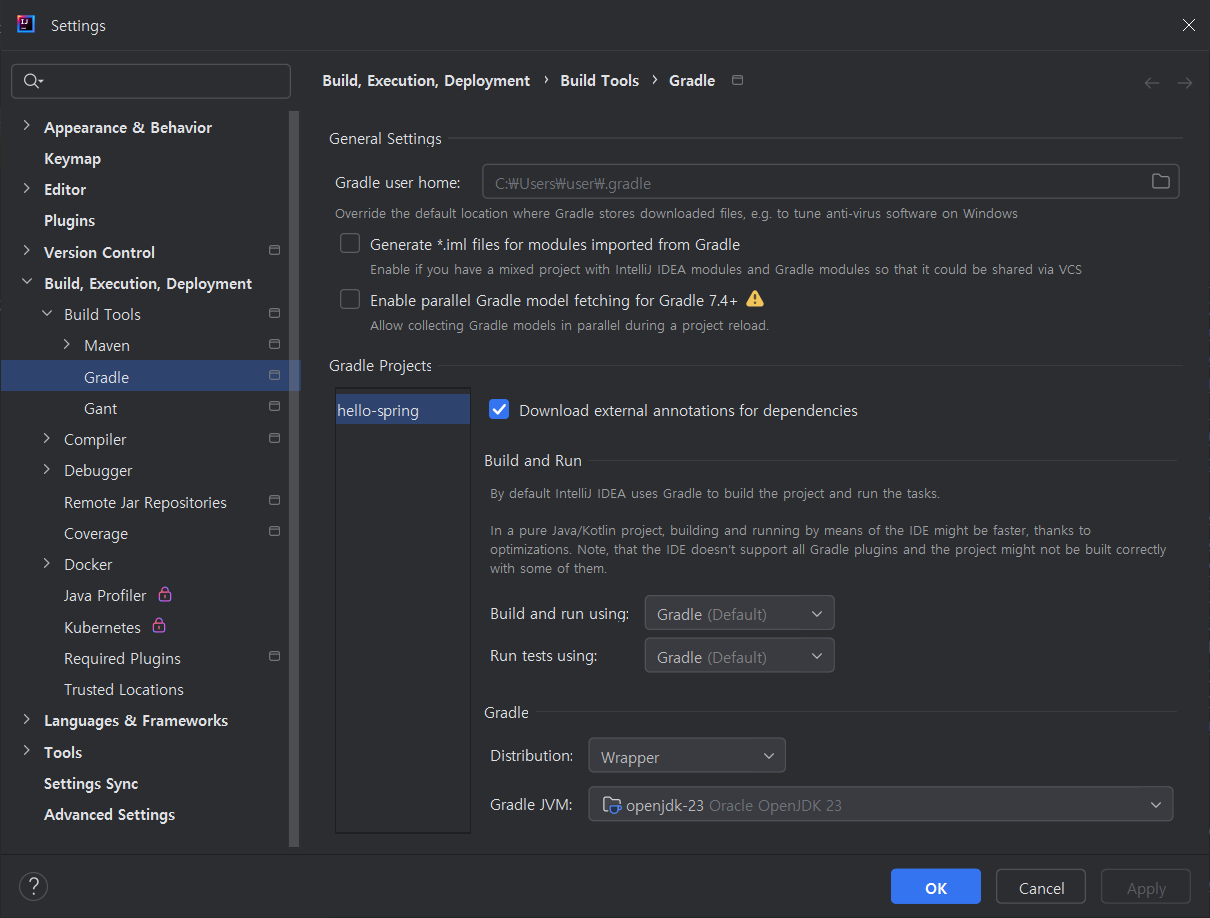Image resolution: width=1210 pixels, height=918 pixels.
Task: Expand the Editor section
Action: [27, 188]
